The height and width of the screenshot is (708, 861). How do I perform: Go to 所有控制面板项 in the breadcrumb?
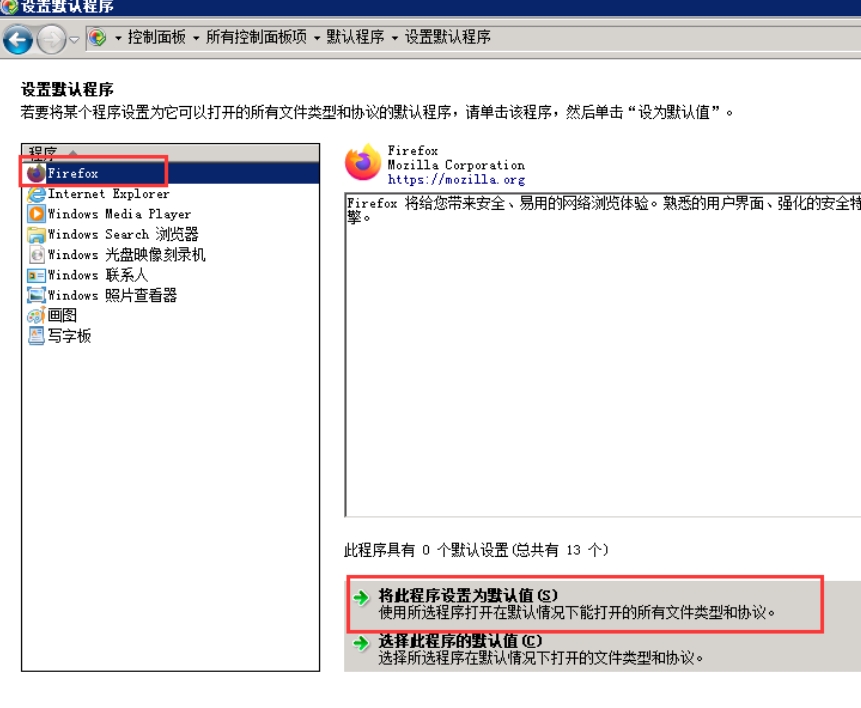pyautogui.click(x=256, y=37)
